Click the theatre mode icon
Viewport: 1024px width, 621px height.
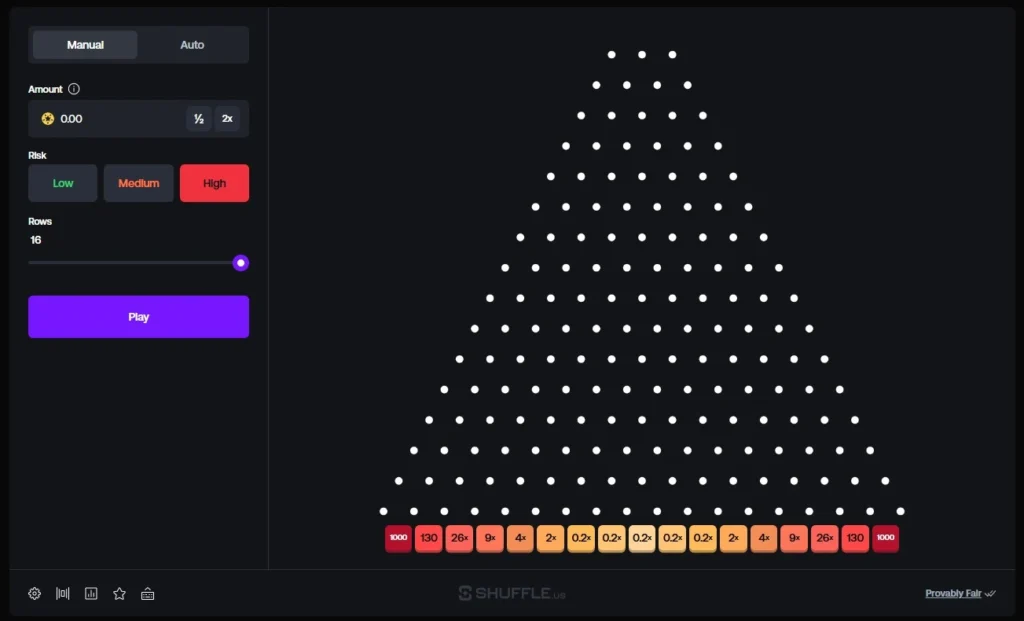62,593
